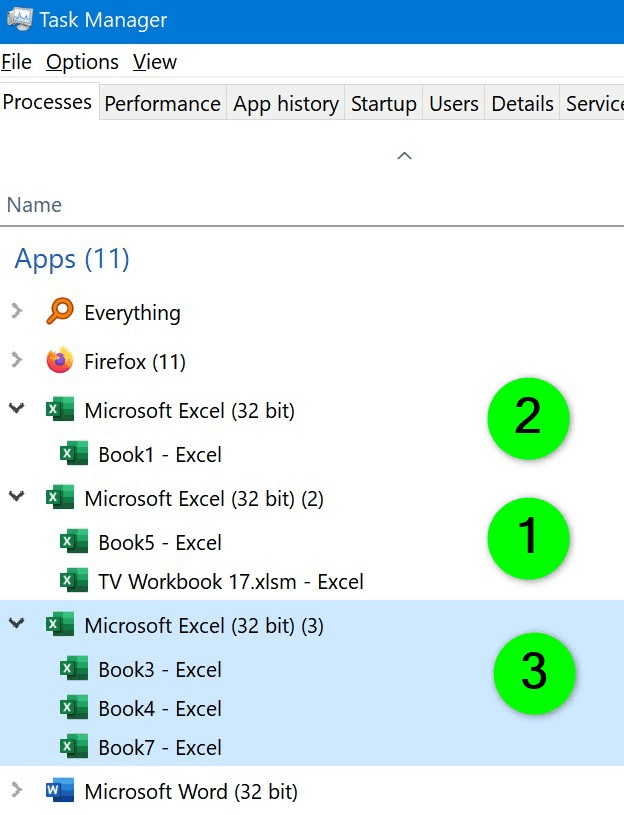Select the Everything process row
Image resolution: width=624 pixels, height=815 pixels.
312,312
